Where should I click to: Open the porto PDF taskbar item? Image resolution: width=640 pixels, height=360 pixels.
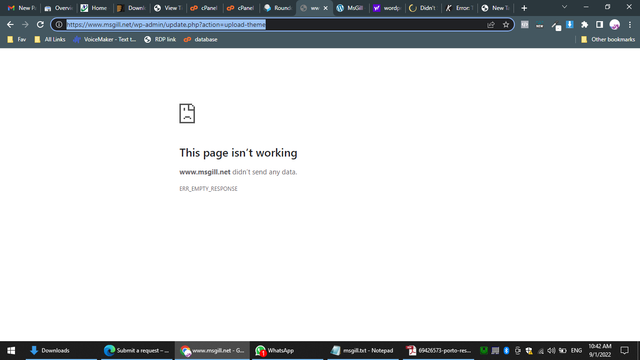[x=438, y=350]
